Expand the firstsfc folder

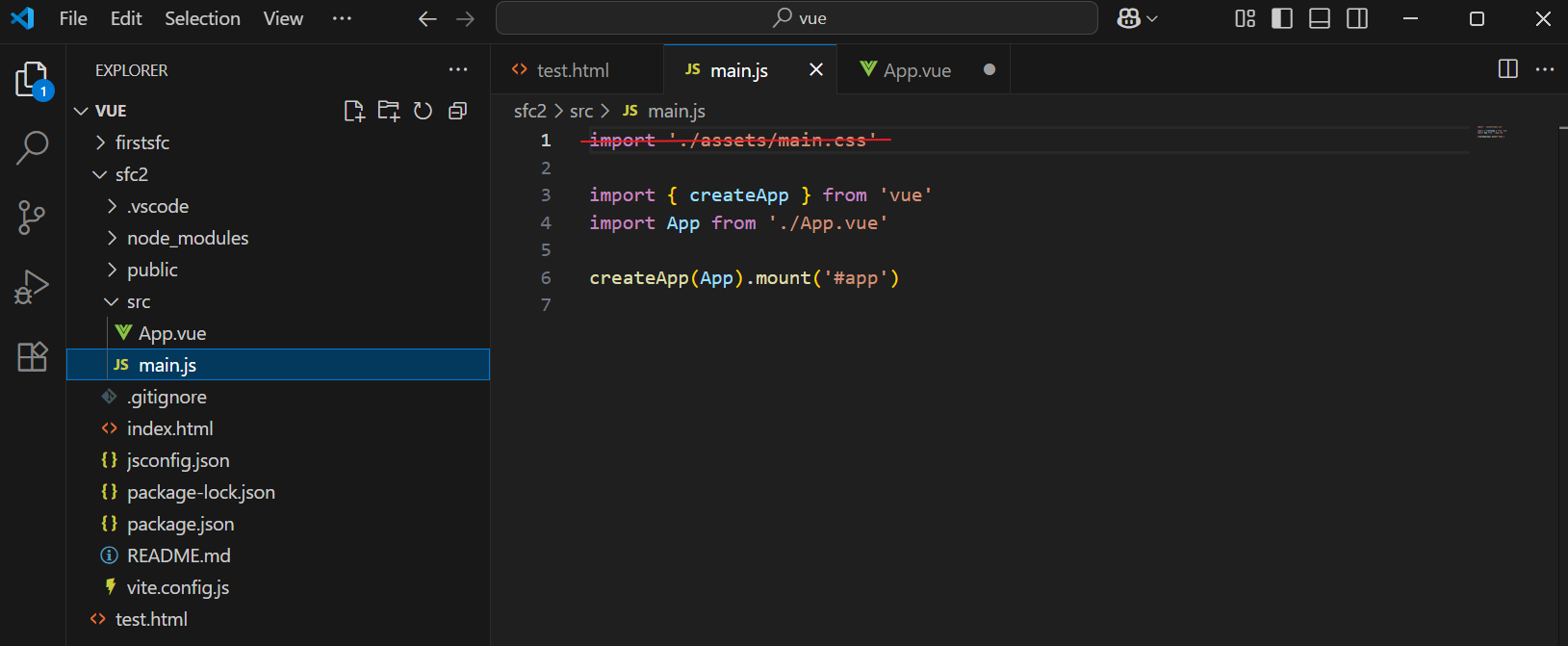click(142, 142)
